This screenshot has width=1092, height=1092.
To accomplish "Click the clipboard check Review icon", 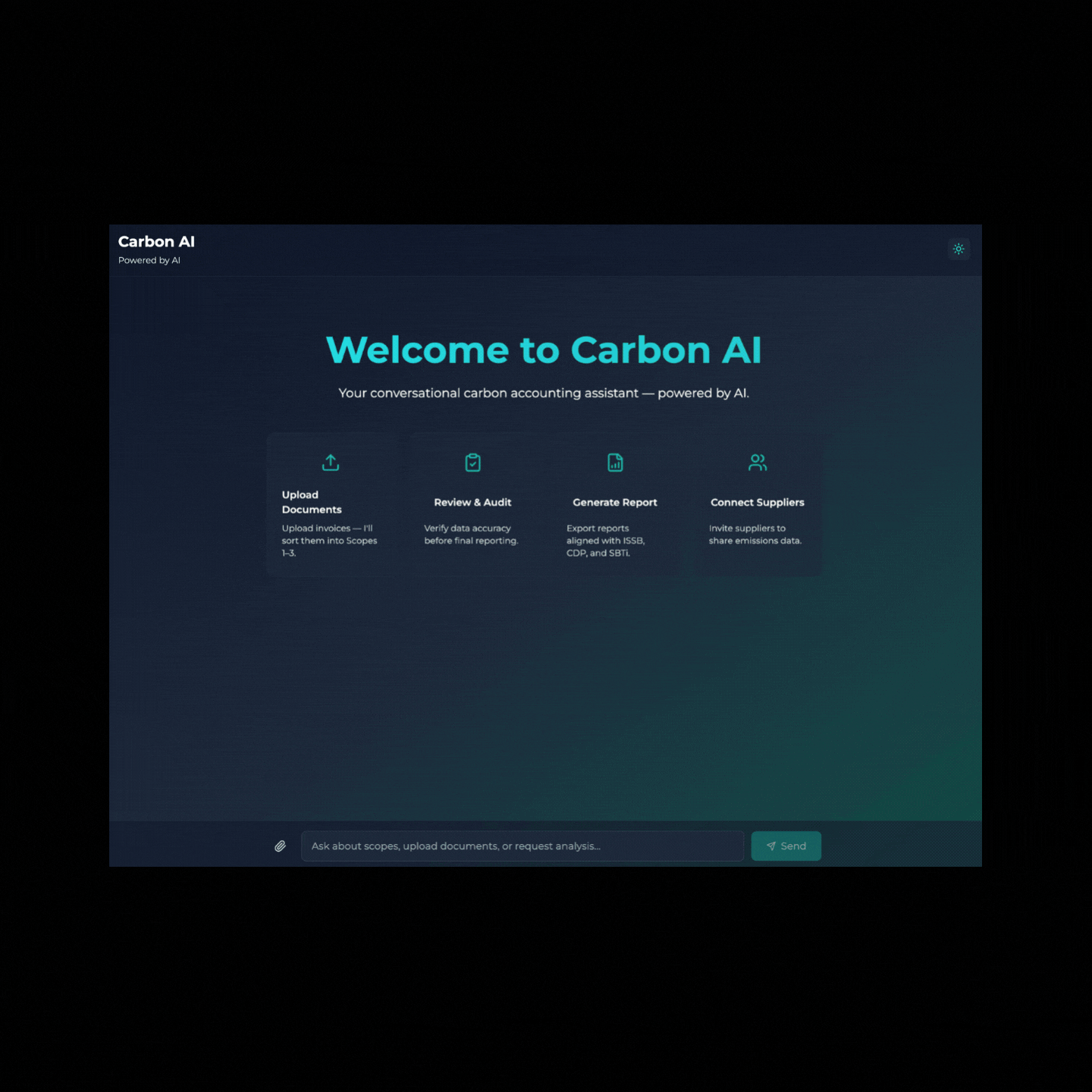I will click(x=472, y=463).
